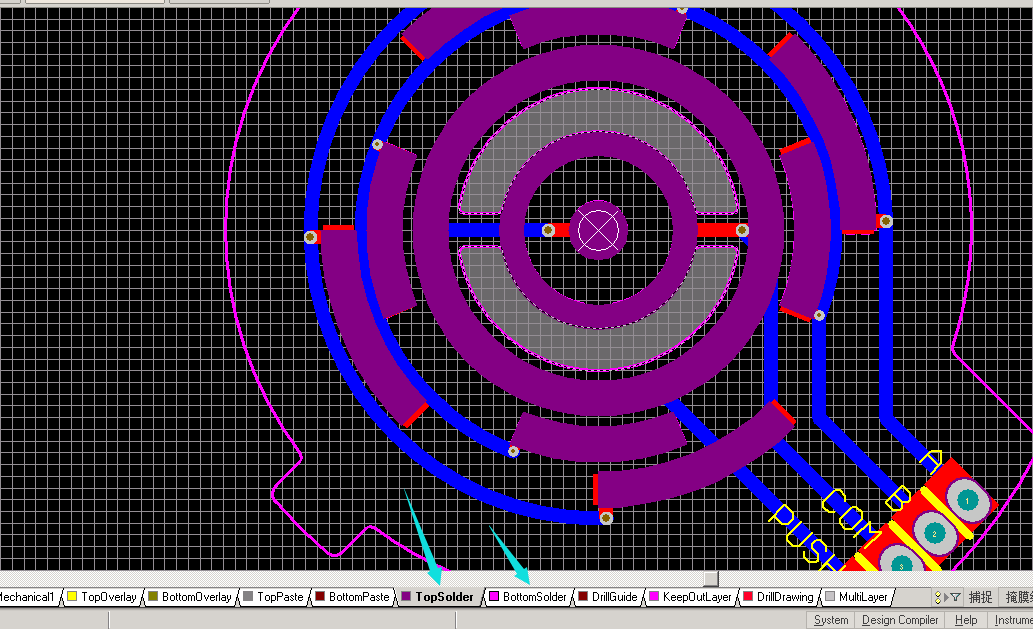The width and height of the screenshot is (1033, 629).
Task: Select pad 2 of the connector
Action: click(x=934, y=534)
